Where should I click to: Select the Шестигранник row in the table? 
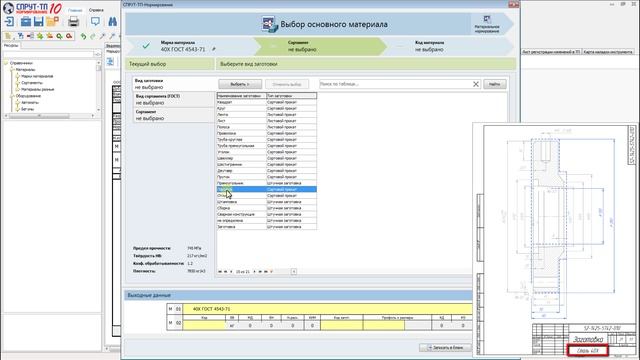267,164
